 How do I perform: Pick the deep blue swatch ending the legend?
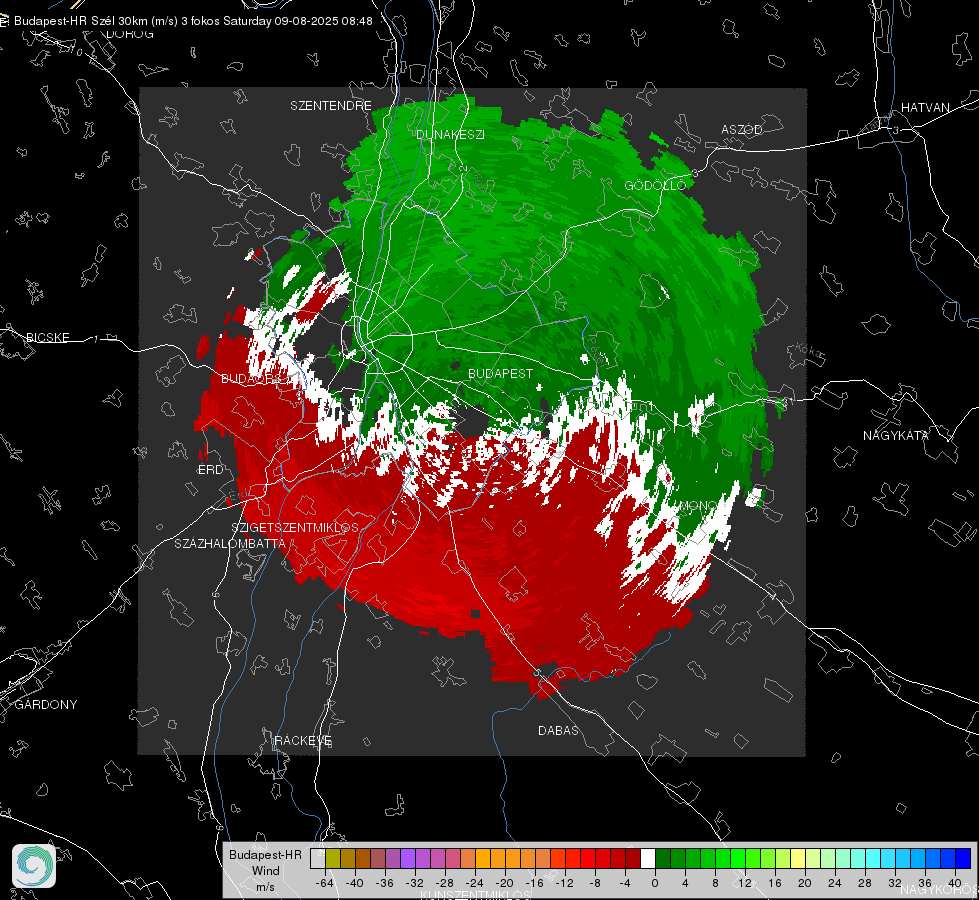[x=963, y=859]
